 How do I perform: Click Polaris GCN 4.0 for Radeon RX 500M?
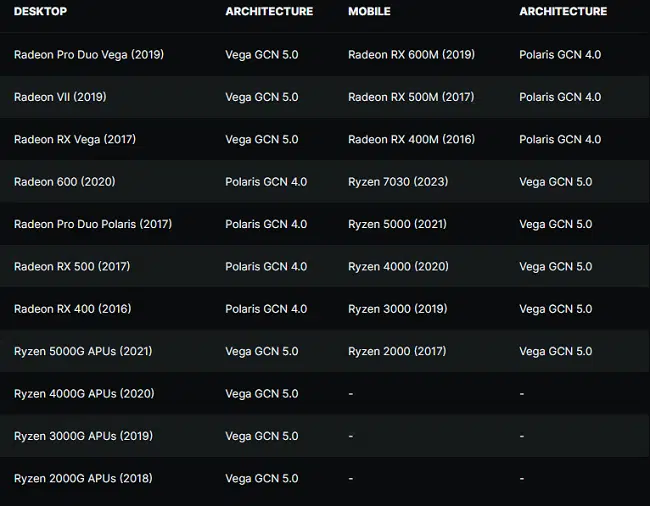click(x=560, y=97)
